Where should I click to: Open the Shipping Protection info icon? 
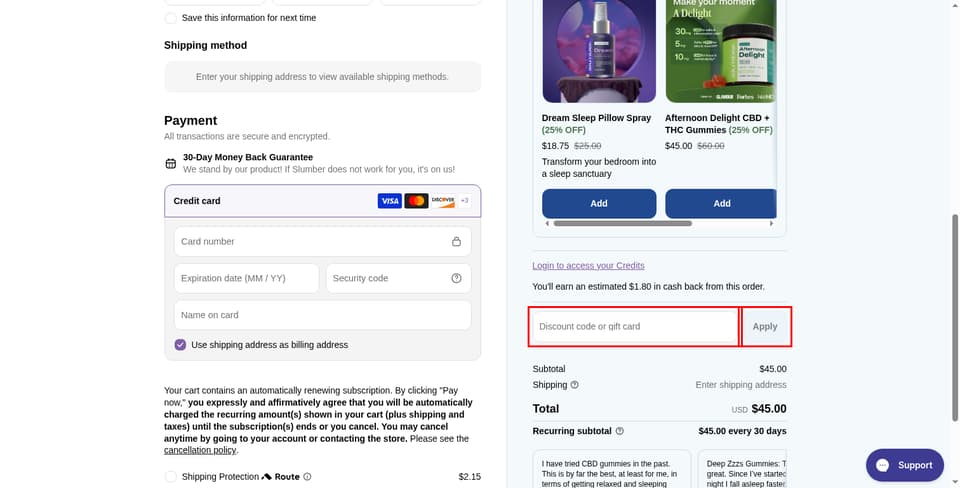pos(307,476)
